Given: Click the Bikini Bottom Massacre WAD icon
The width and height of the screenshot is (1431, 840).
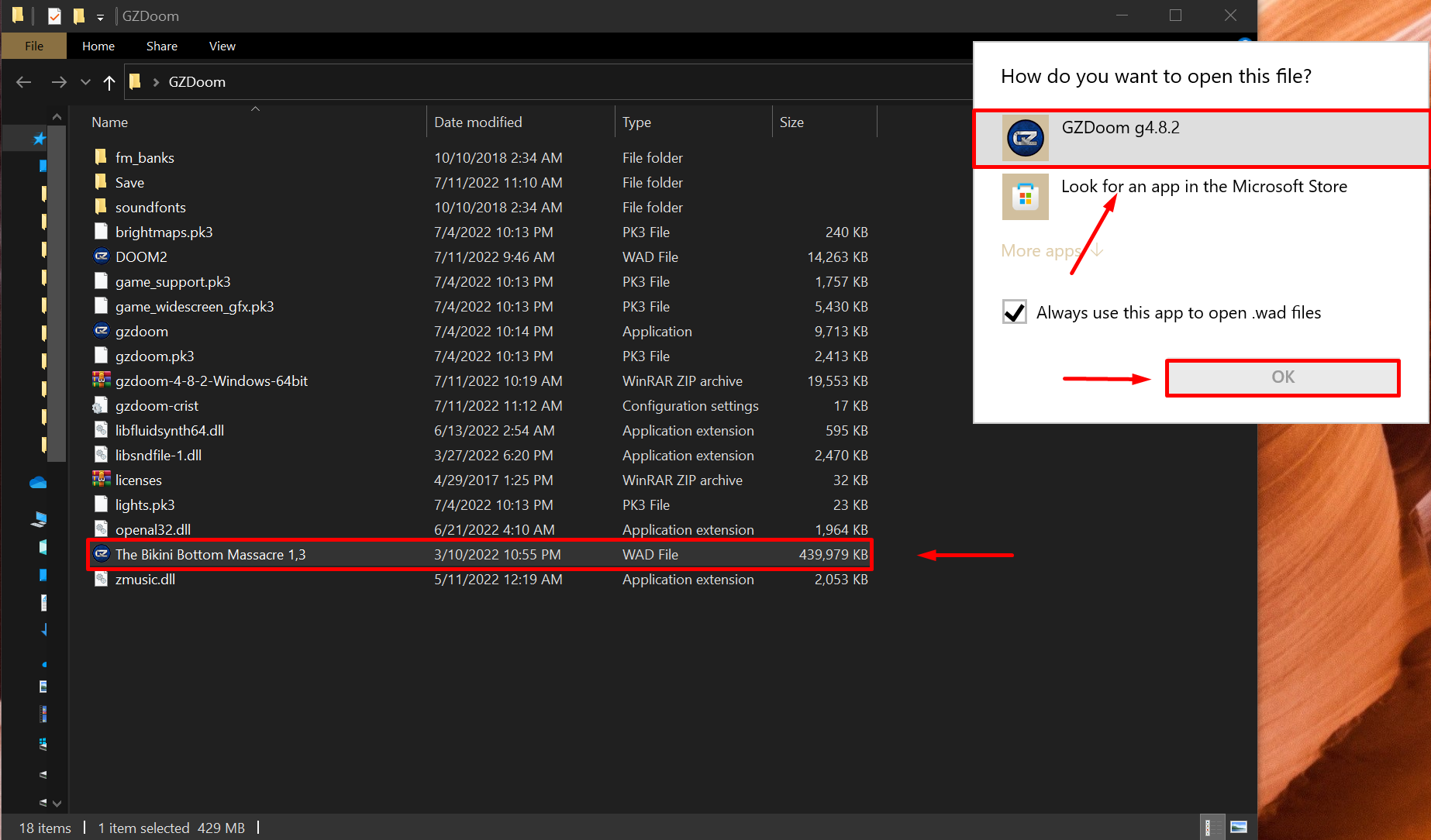Looking at the screenshot, I should (101, 554).
